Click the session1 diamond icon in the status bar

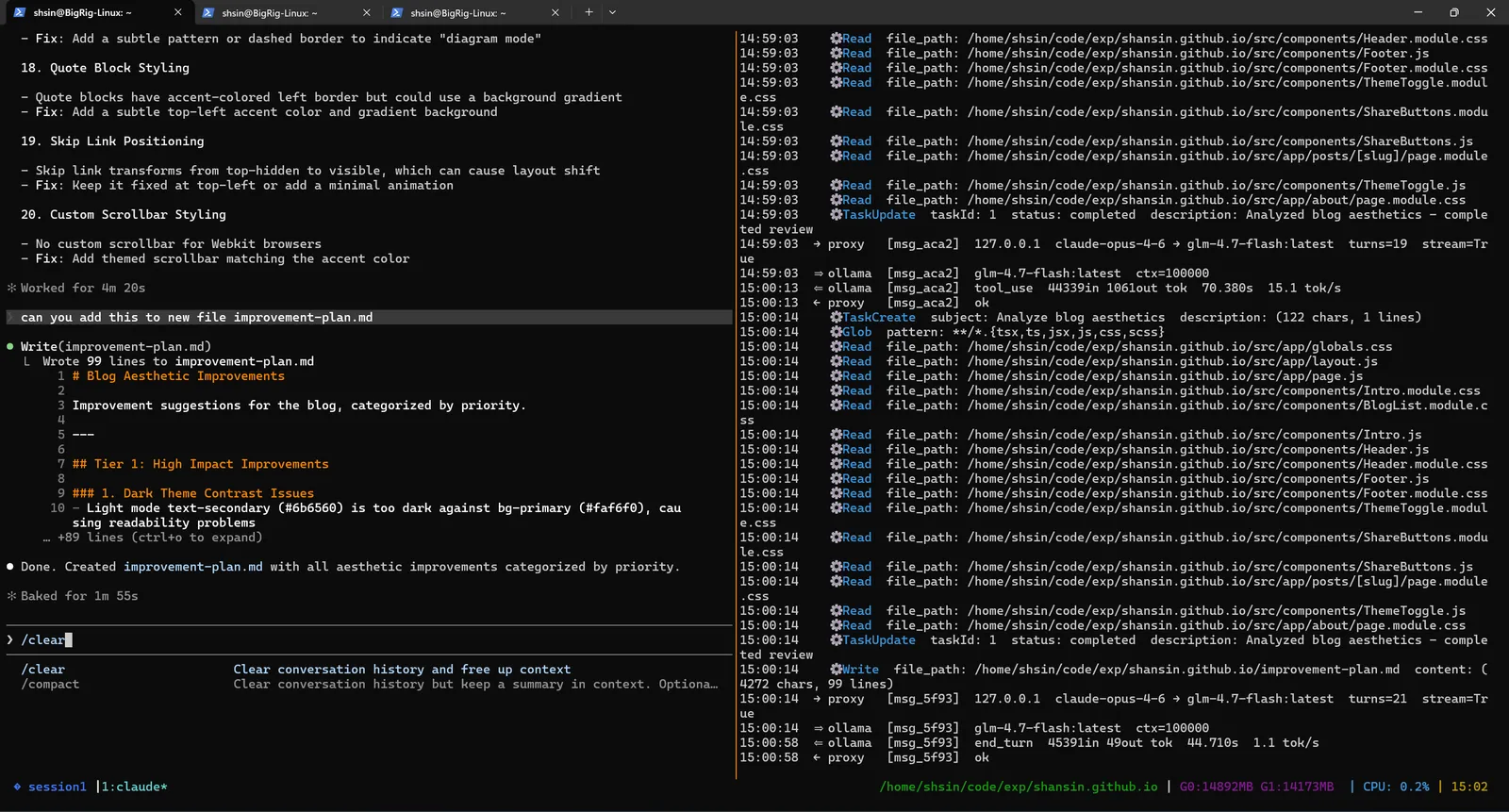17,787
